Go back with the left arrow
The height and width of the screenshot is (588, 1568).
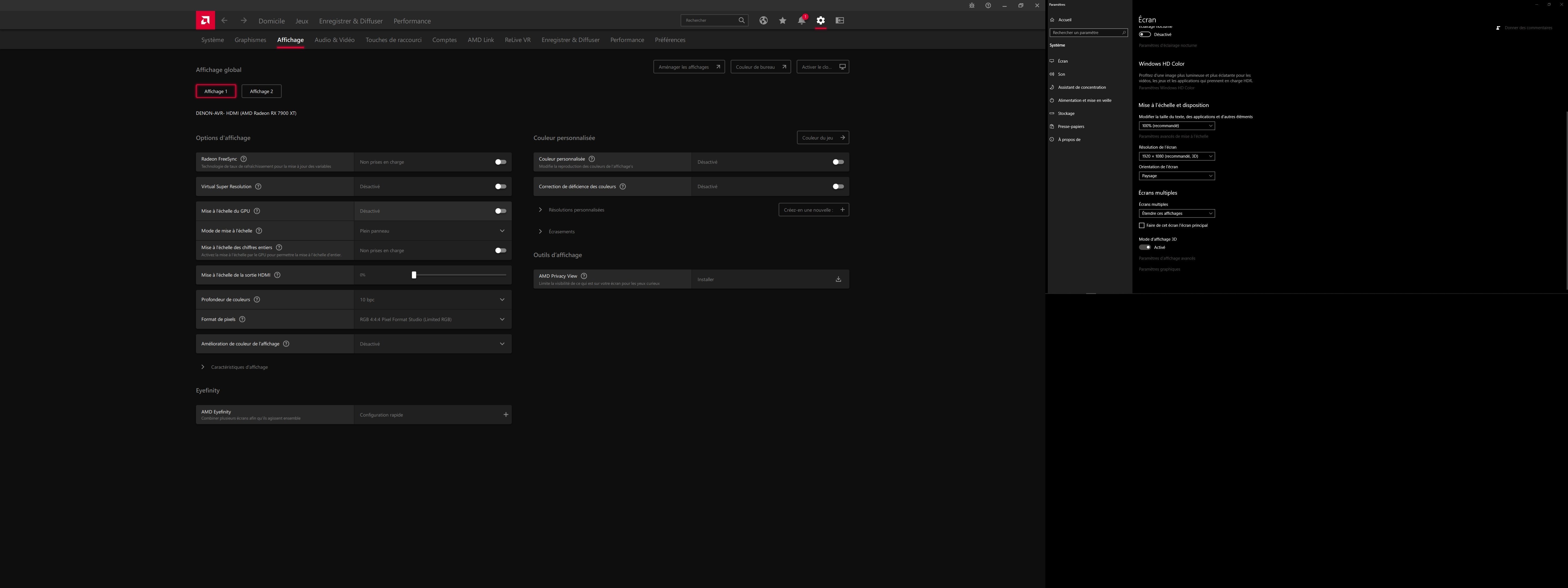[225, 20]
